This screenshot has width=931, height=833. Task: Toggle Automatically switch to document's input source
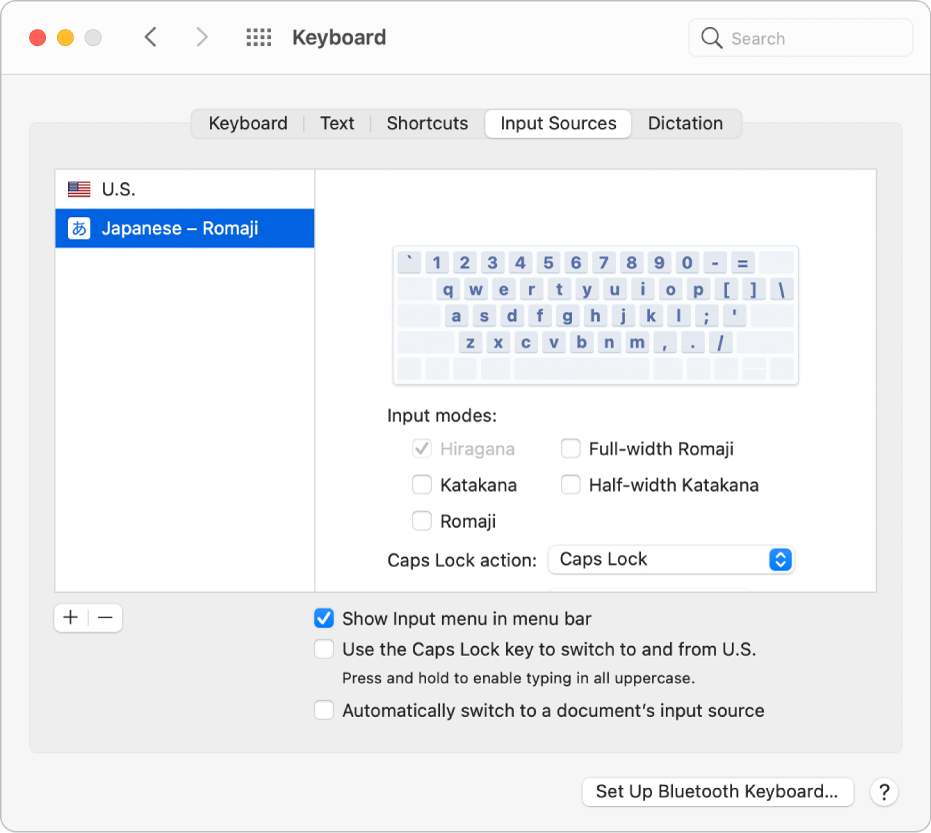pyautogui.click(x=324, y=711)
